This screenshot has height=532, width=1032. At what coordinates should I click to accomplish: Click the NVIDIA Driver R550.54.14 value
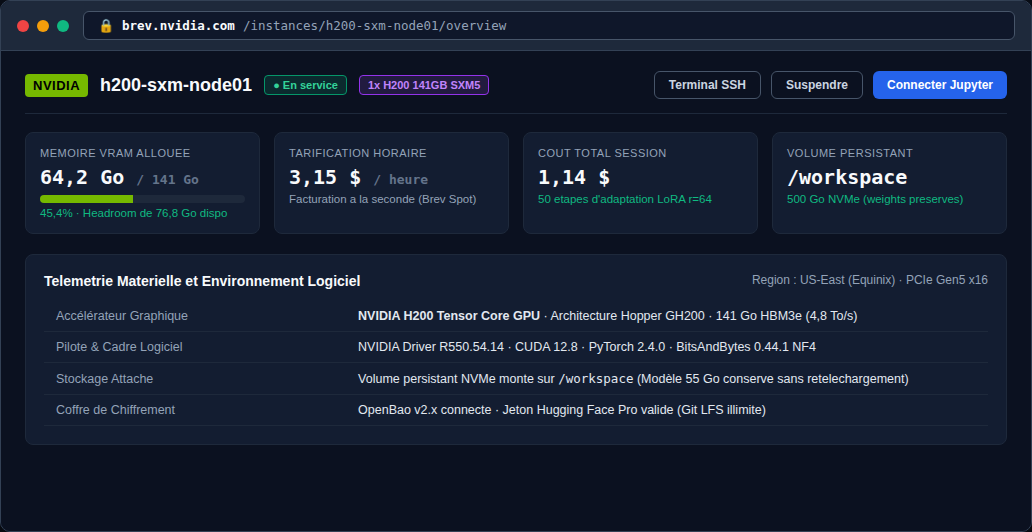click(x=586, y=347)
